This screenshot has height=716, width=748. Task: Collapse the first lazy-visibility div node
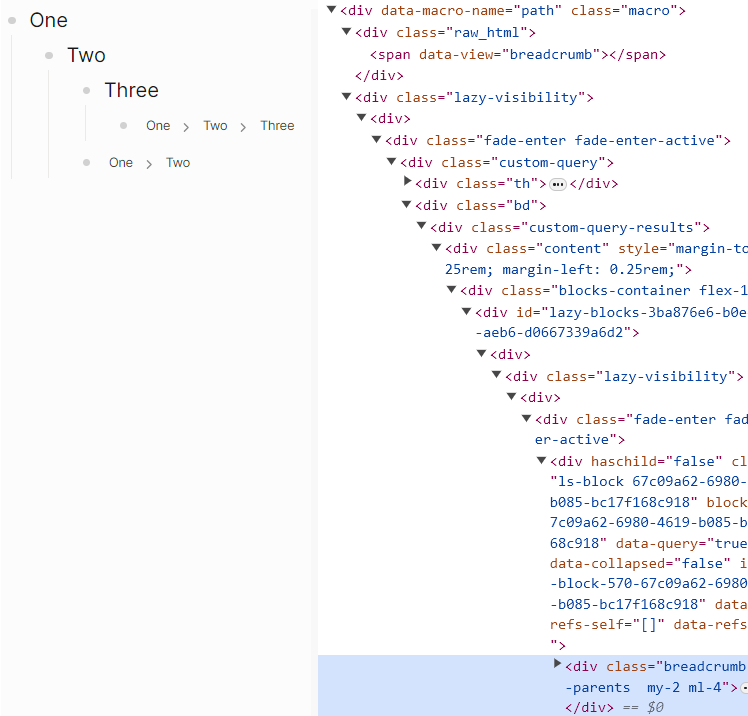pyautogui.click(x=347, y=97)
